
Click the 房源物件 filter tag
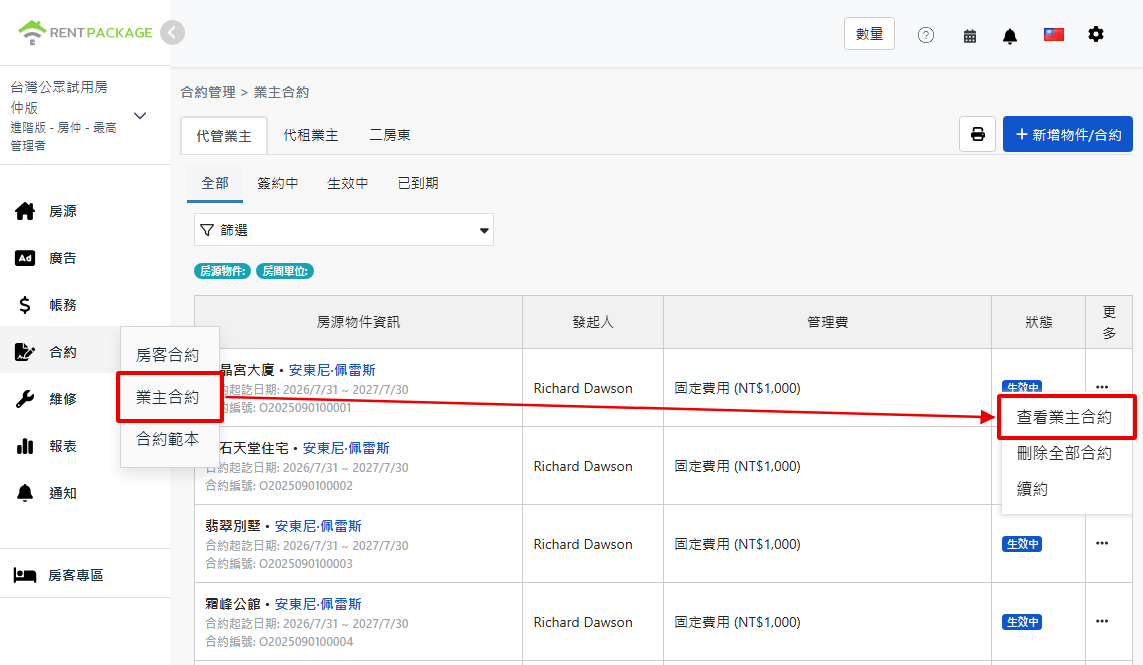(222, 271)
